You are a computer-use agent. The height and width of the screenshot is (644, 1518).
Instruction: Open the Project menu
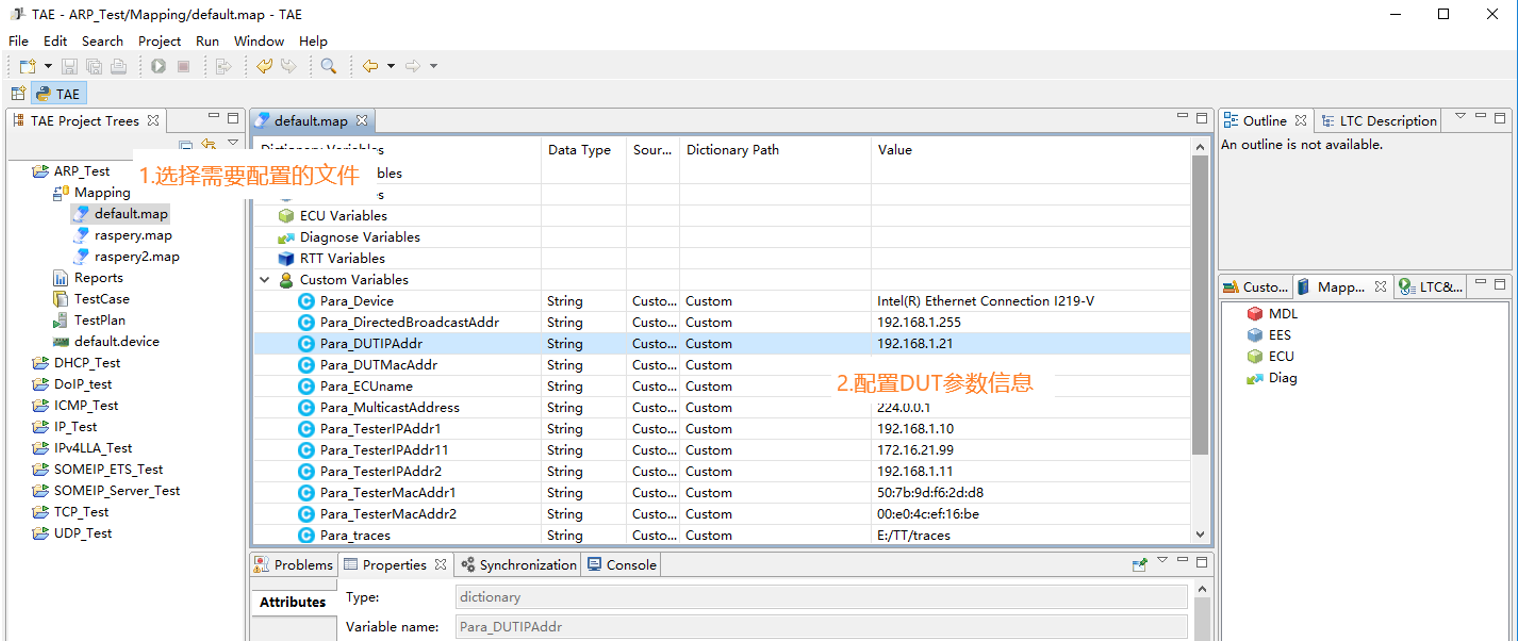160,41
